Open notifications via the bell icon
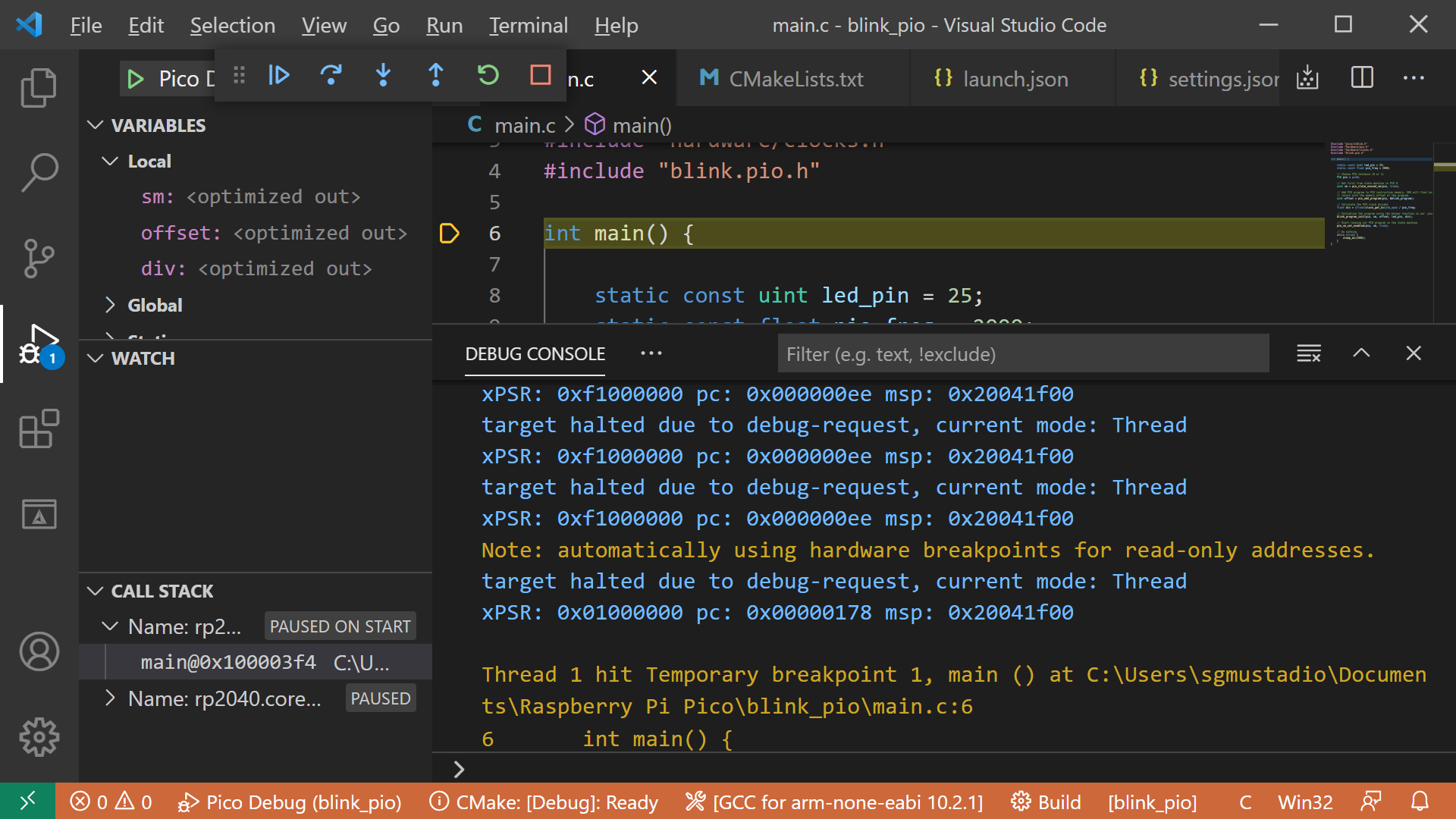Screen dimensions: 1456x819 tap(1420, 802)
